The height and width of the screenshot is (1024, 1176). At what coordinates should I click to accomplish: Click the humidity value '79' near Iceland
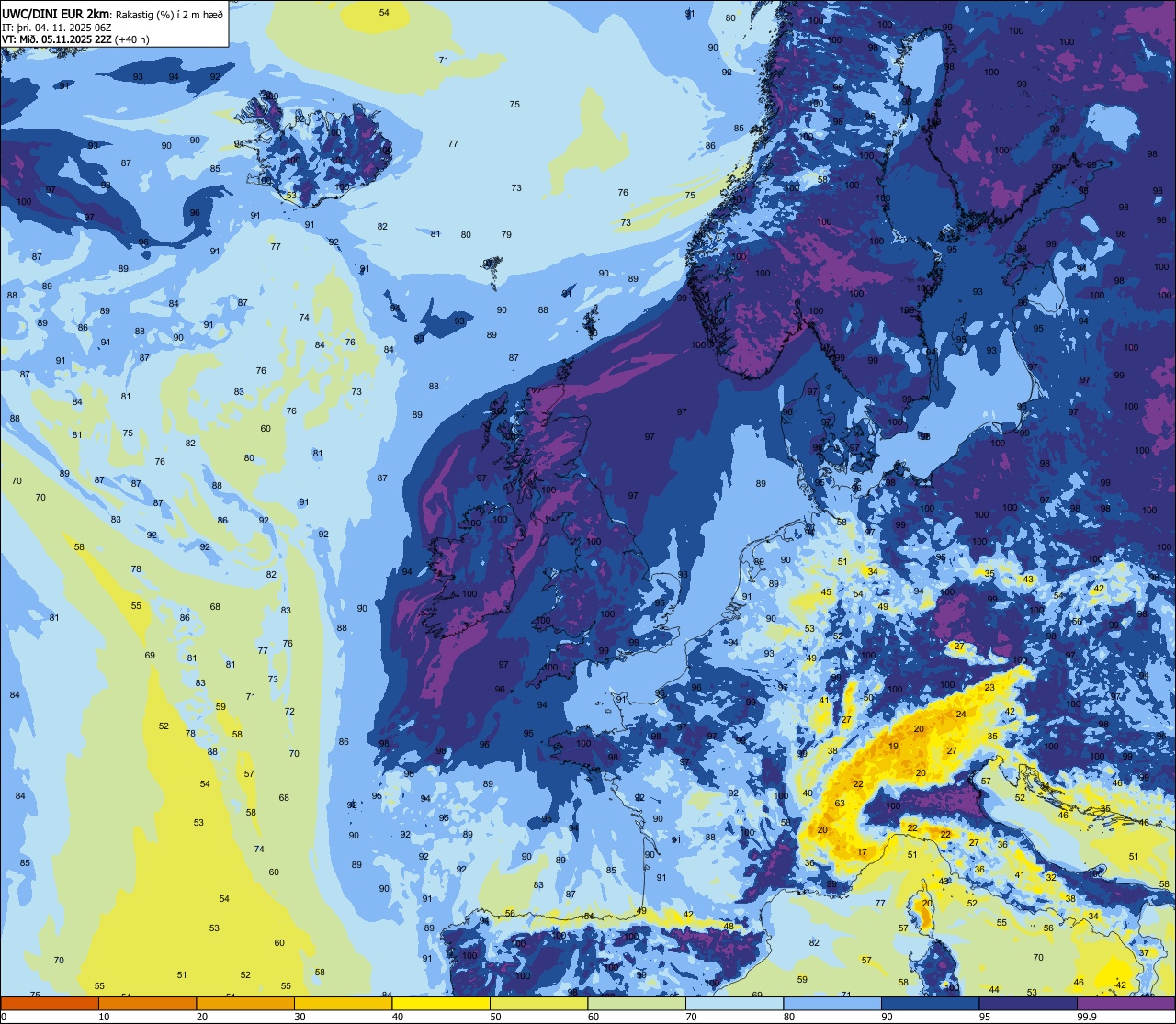click(506, 235)
